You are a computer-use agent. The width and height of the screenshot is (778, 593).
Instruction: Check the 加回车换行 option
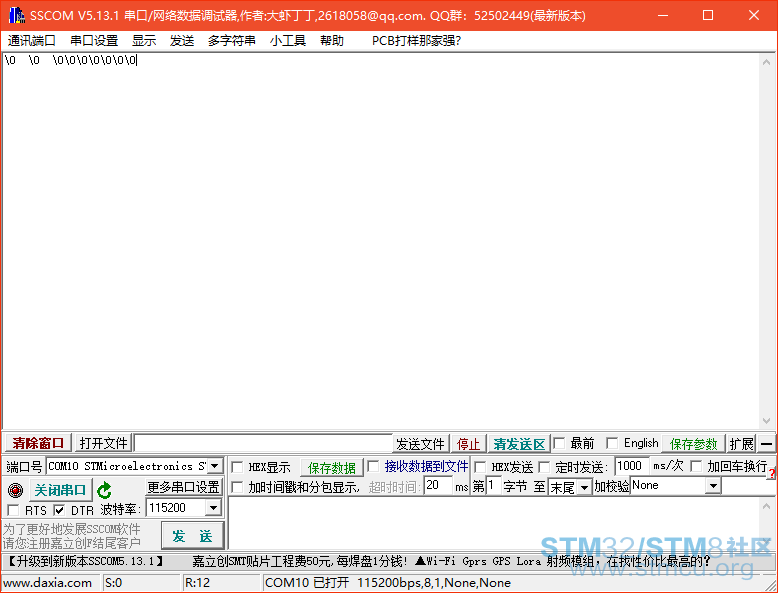click(697, 466)
